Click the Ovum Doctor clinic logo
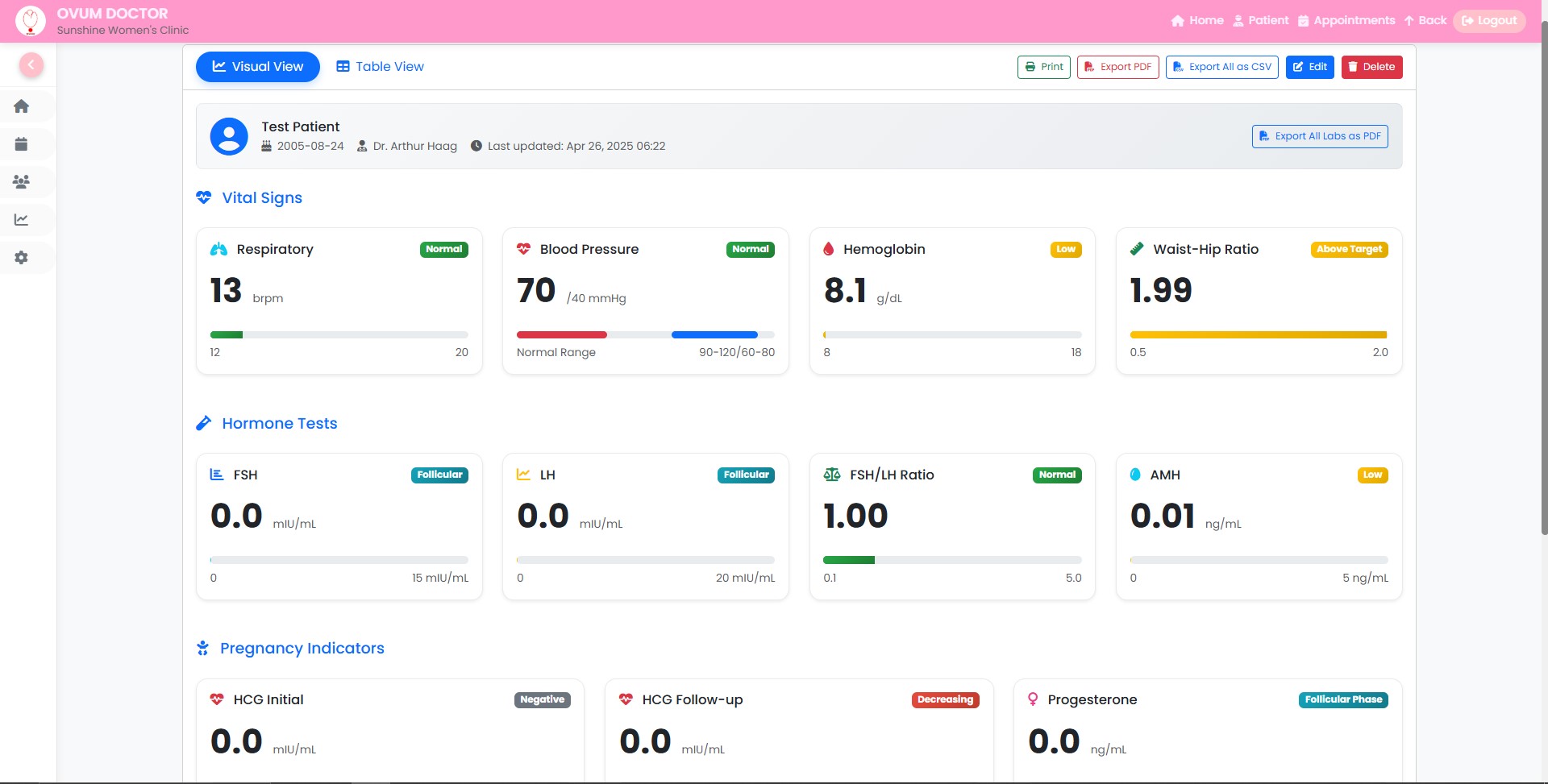The height and width of the screenshot is (784, 1548). (31, 21)
